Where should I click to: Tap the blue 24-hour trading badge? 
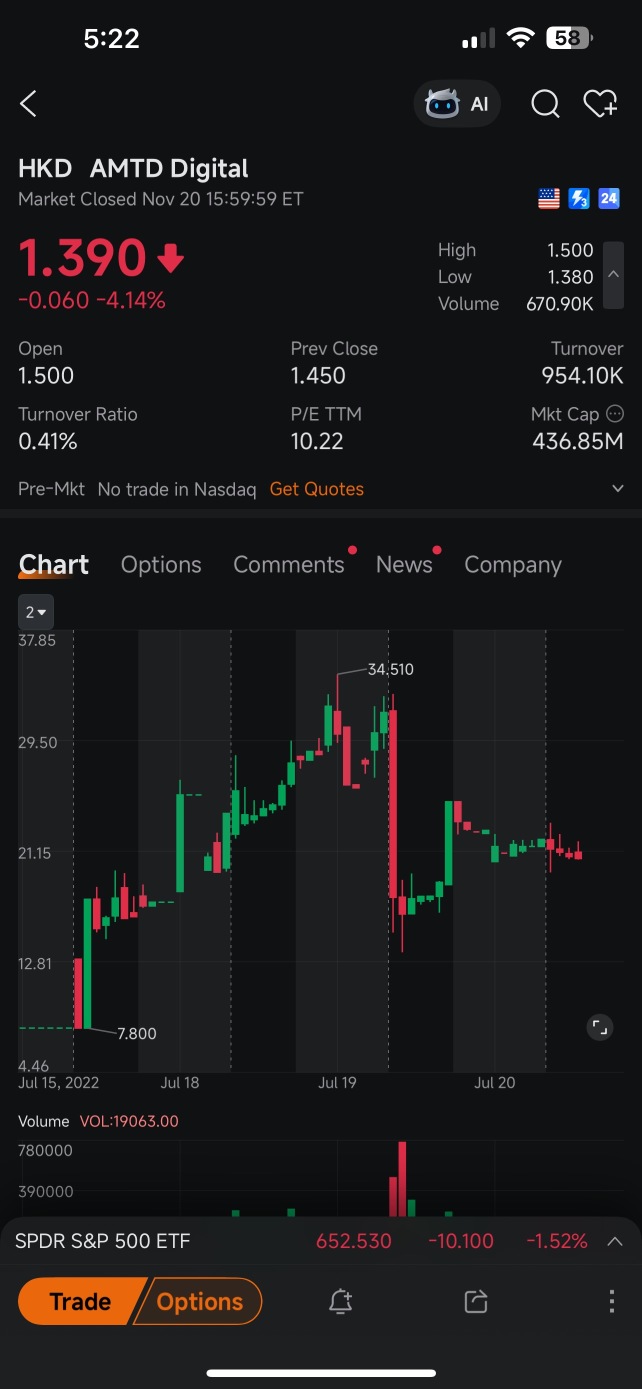(609, 199)
